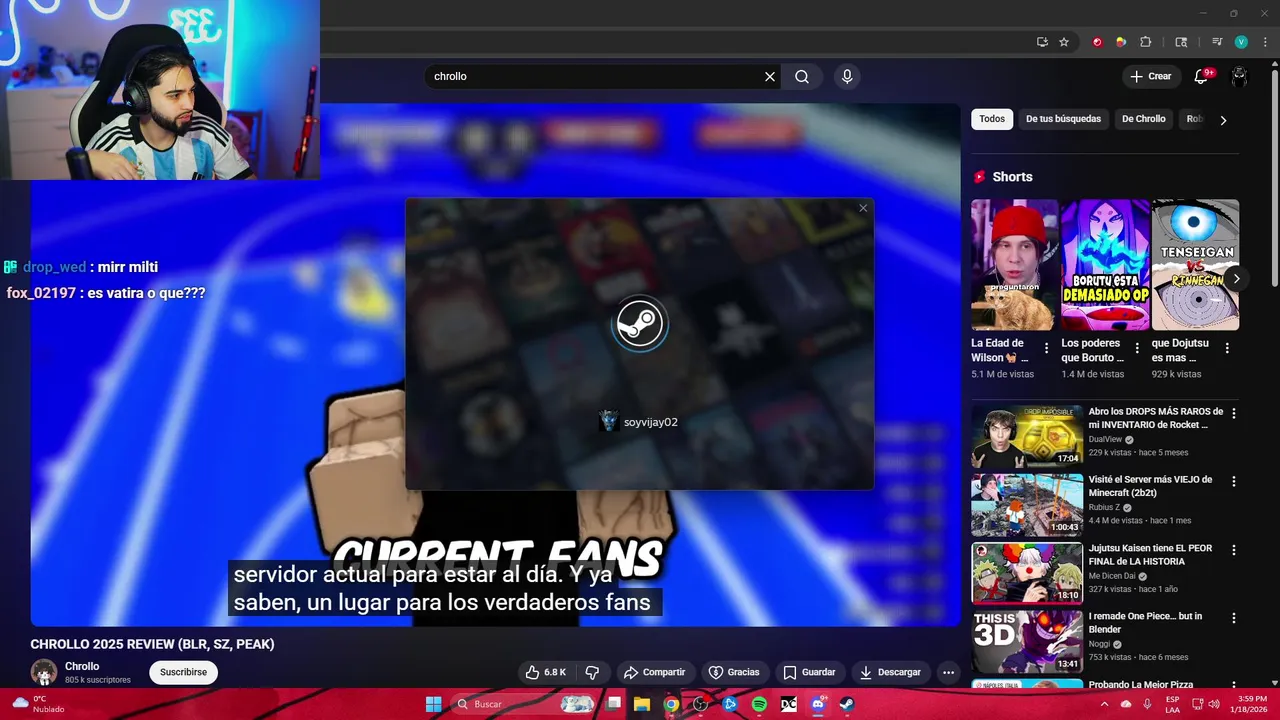Open options for Rocket drops video

coord(1234,413)
